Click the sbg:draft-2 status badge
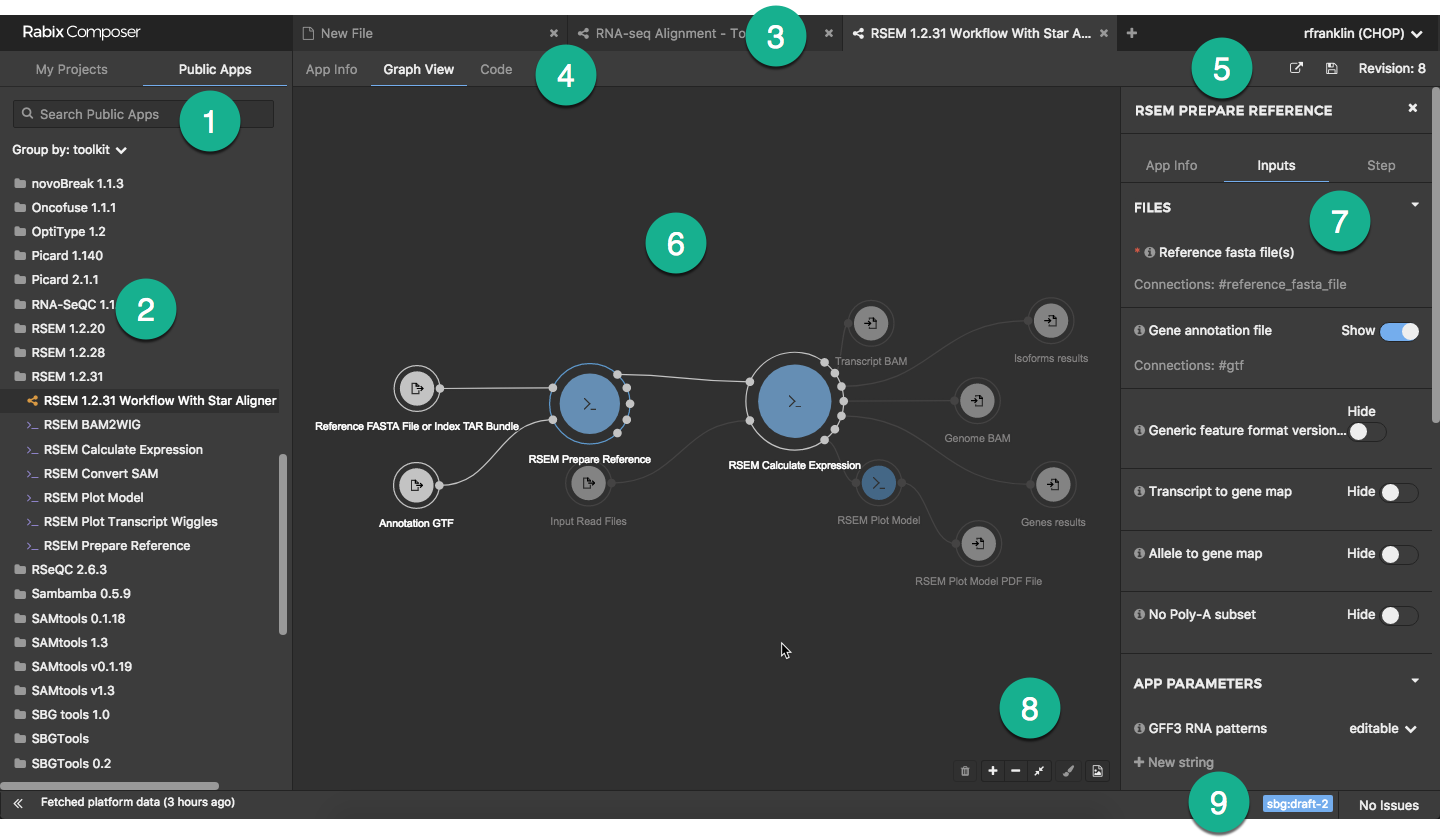The width and height of the screenshot is (1440, 840). tap(1298, 804)
